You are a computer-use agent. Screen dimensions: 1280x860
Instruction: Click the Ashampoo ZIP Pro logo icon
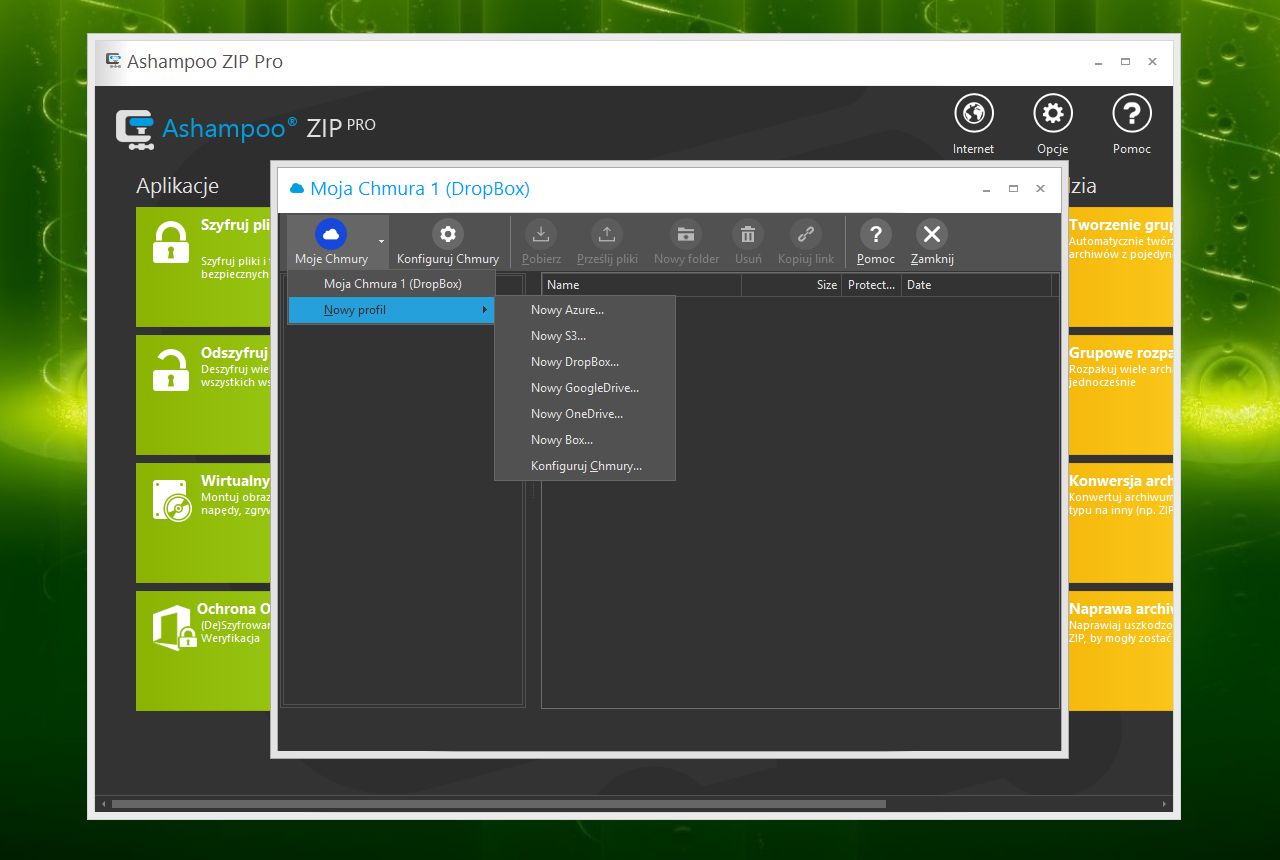135,129
